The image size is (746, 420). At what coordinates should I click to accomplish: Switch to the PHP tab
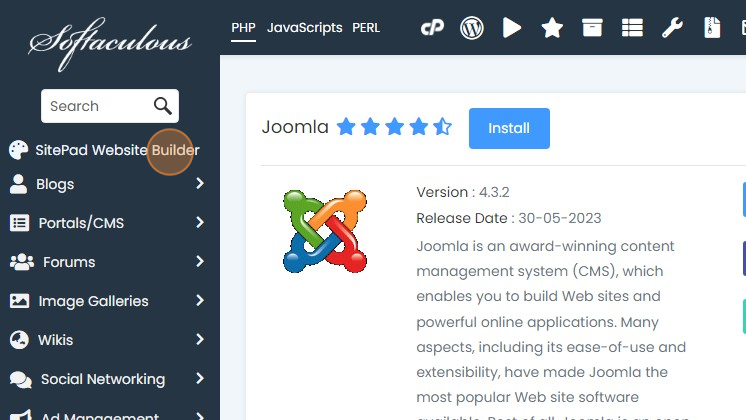point(244,28)
